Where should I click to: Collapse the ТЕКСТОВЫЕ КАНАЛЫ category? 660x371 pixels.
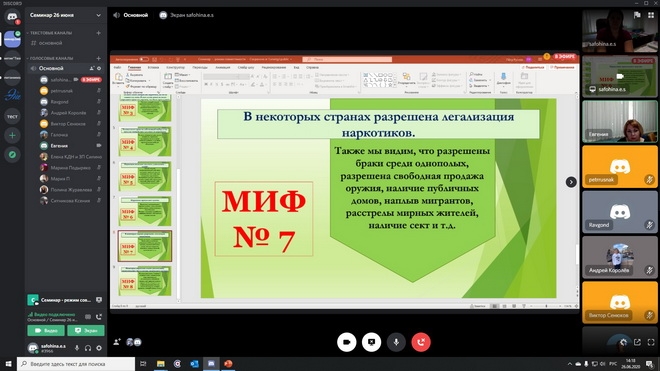(51, 33)
